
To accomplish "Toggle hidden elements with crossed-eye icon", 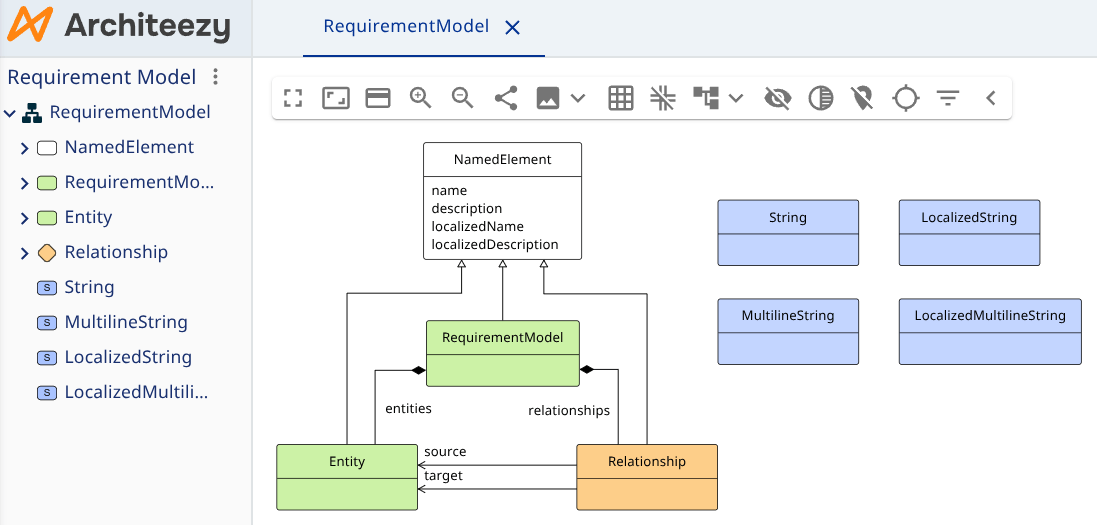I will (x=777, y=98).
